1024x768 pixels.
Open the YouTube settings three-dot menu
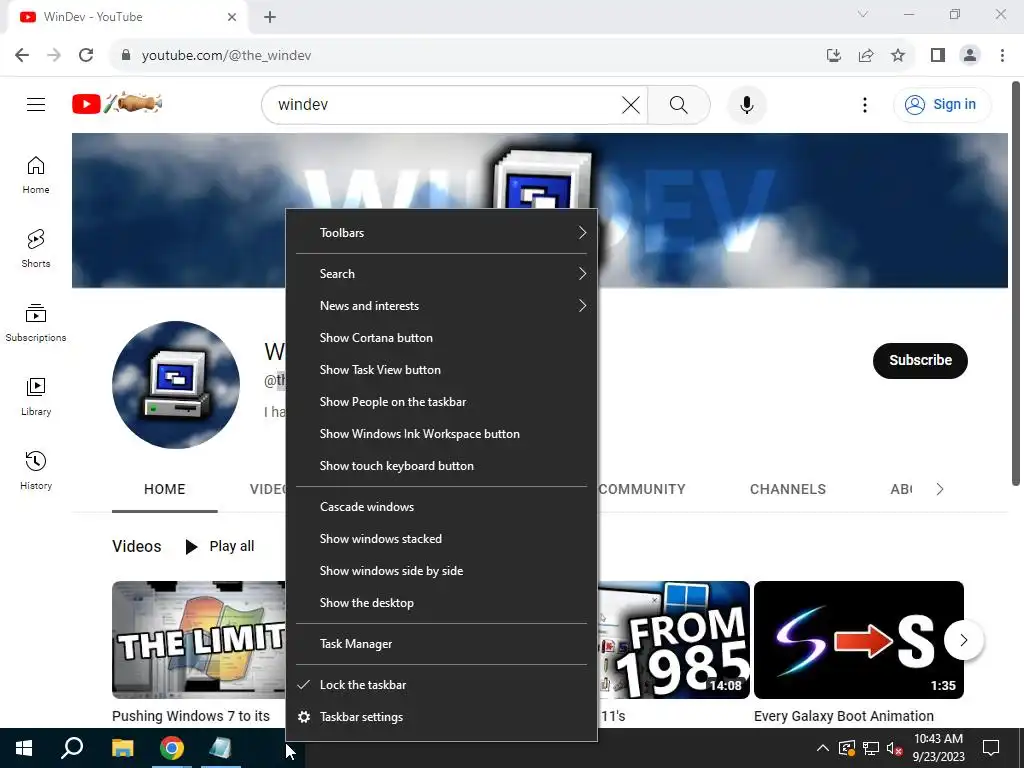coord(865,104)
